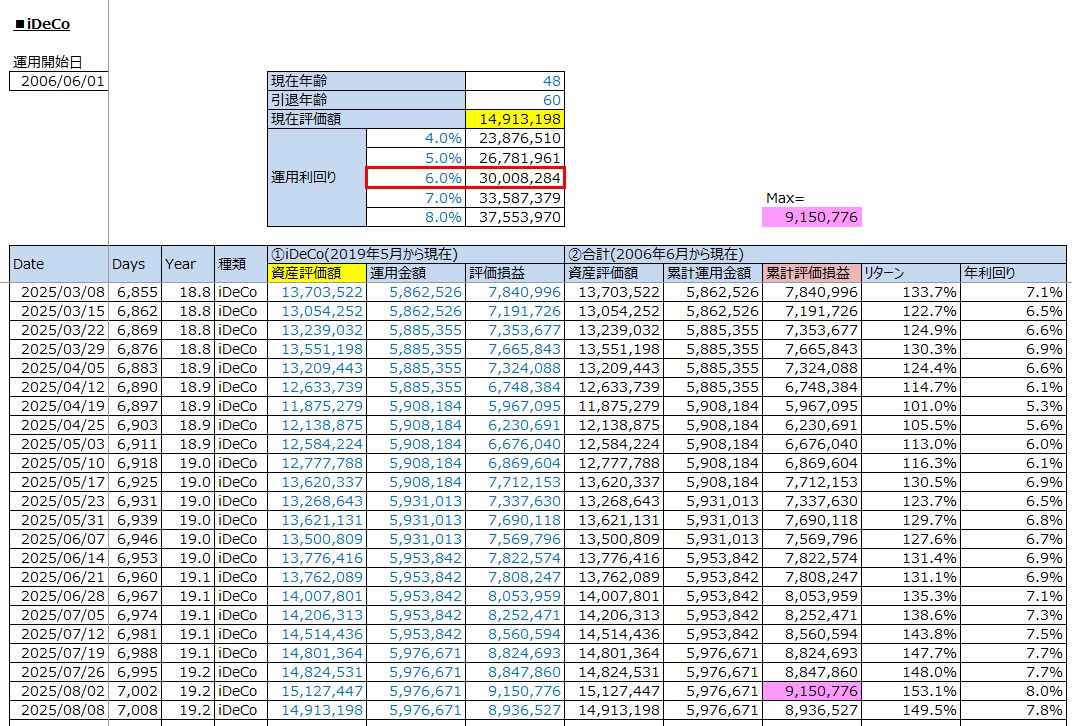Click the Days column header

pos(135,264)
